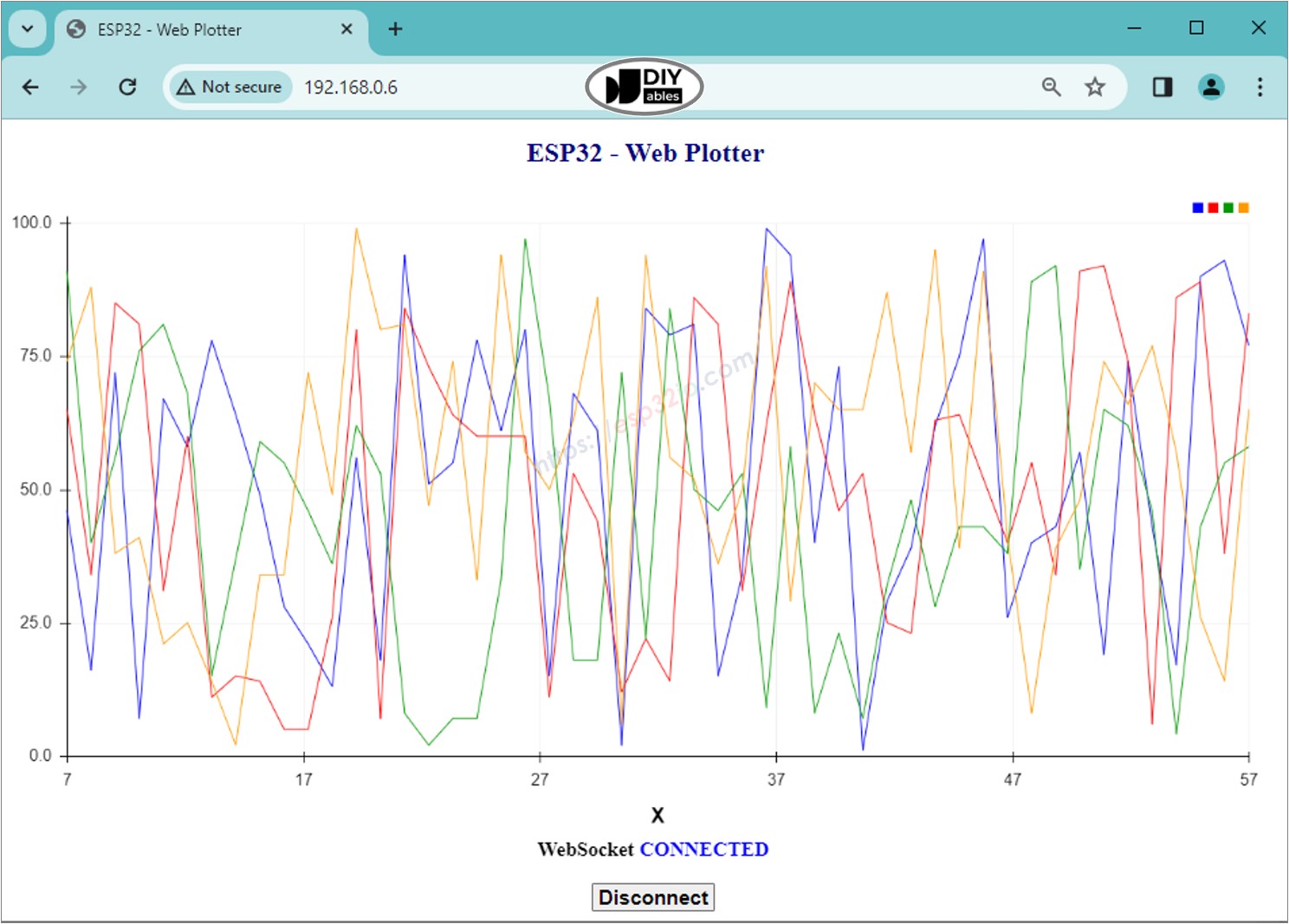The width and height of the screenshot is (1289, 924).
Task: Click the orange legend color swatch
Action: click(x=1243, y=208)
